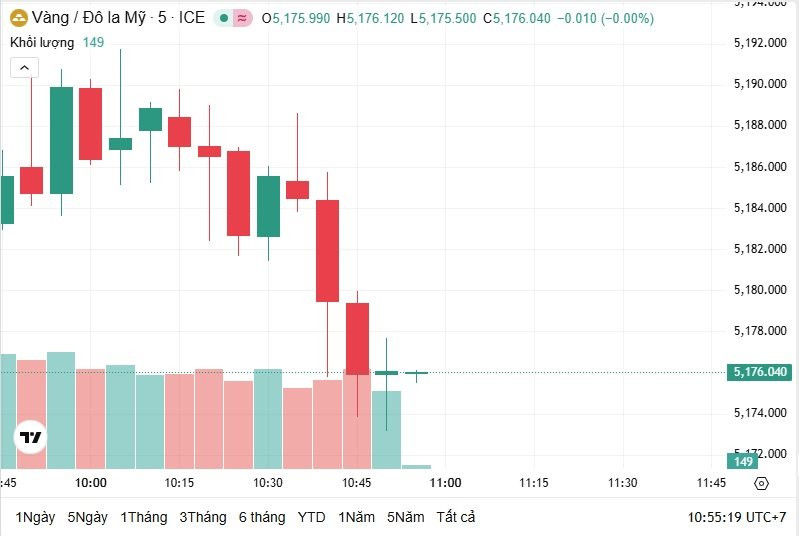Screen dimensions: 799x536
Task: Collapse the indicator legend chevron
Action: tap(24, 68)
